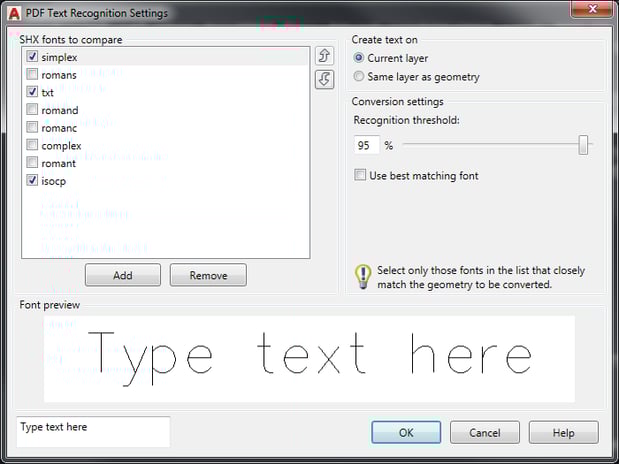
Task: Open Help for this dialog
Action: click(563, 432)
